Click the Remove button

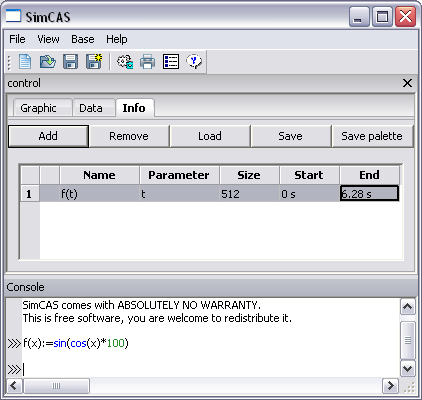(x=129, y=136)
